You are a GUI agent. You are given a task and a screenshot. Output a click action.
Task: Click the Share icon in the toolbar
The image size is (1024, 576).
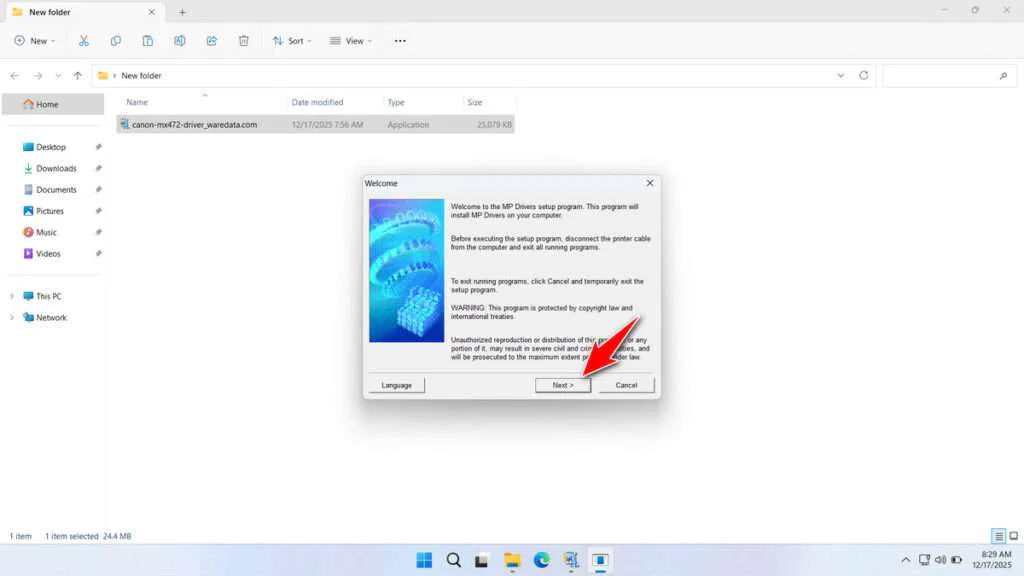tap(211, 40)
